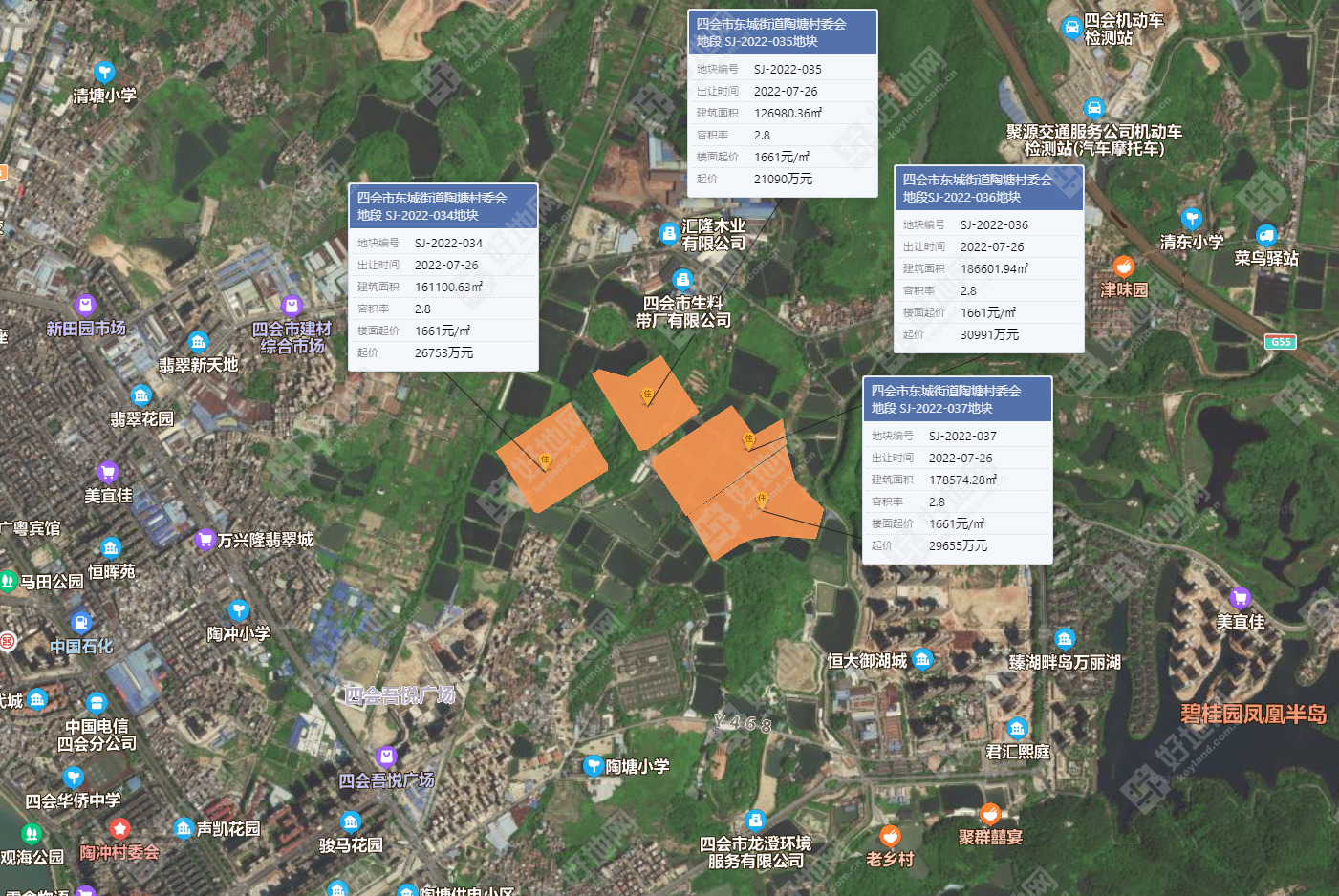Click the 美宜佳 shop icon near 碧桂园凤凰半岛
1339x896 pixels.
pos(1240,599)
